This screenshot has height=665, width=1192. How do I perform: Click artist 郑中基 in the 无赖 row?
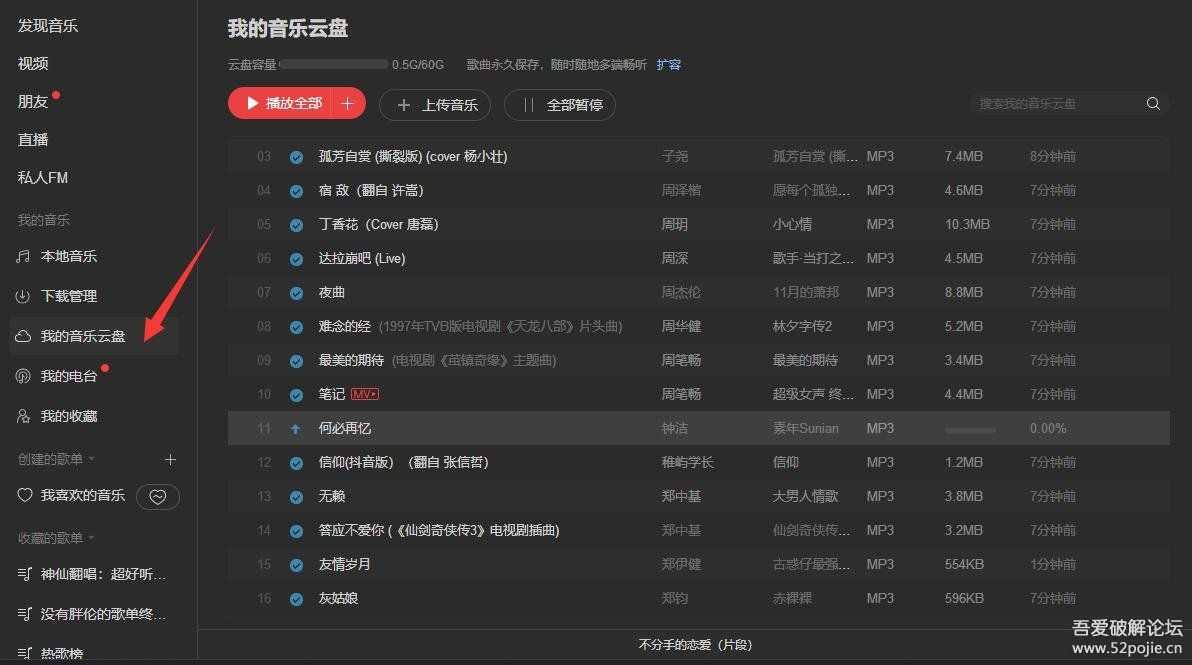(680, 496)
